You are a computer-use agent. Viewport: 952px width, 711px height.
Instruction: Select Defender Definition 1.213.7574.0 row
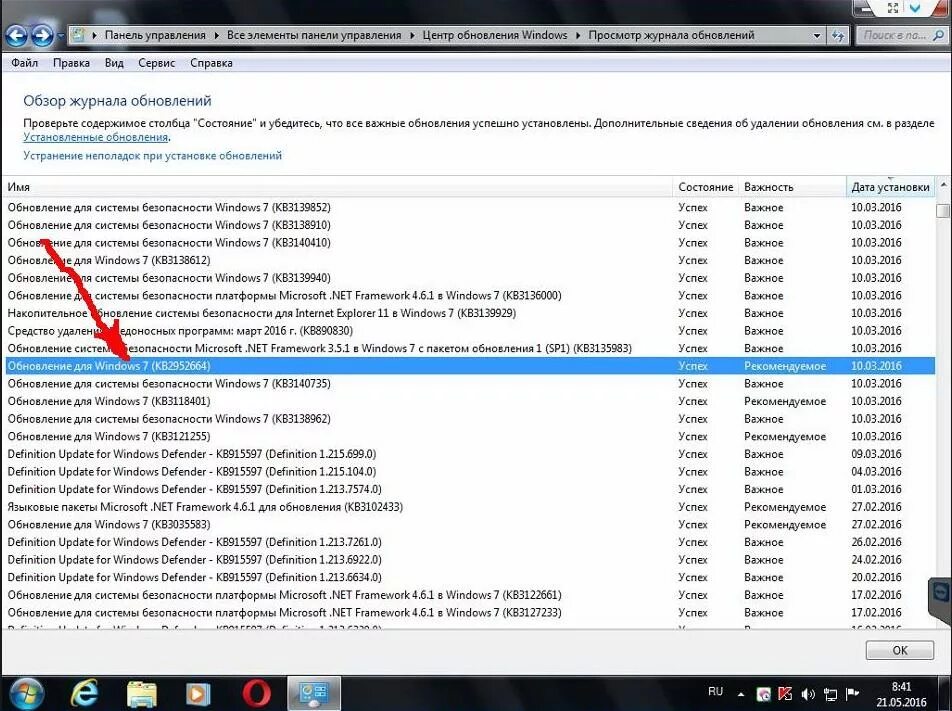(469, 489)
